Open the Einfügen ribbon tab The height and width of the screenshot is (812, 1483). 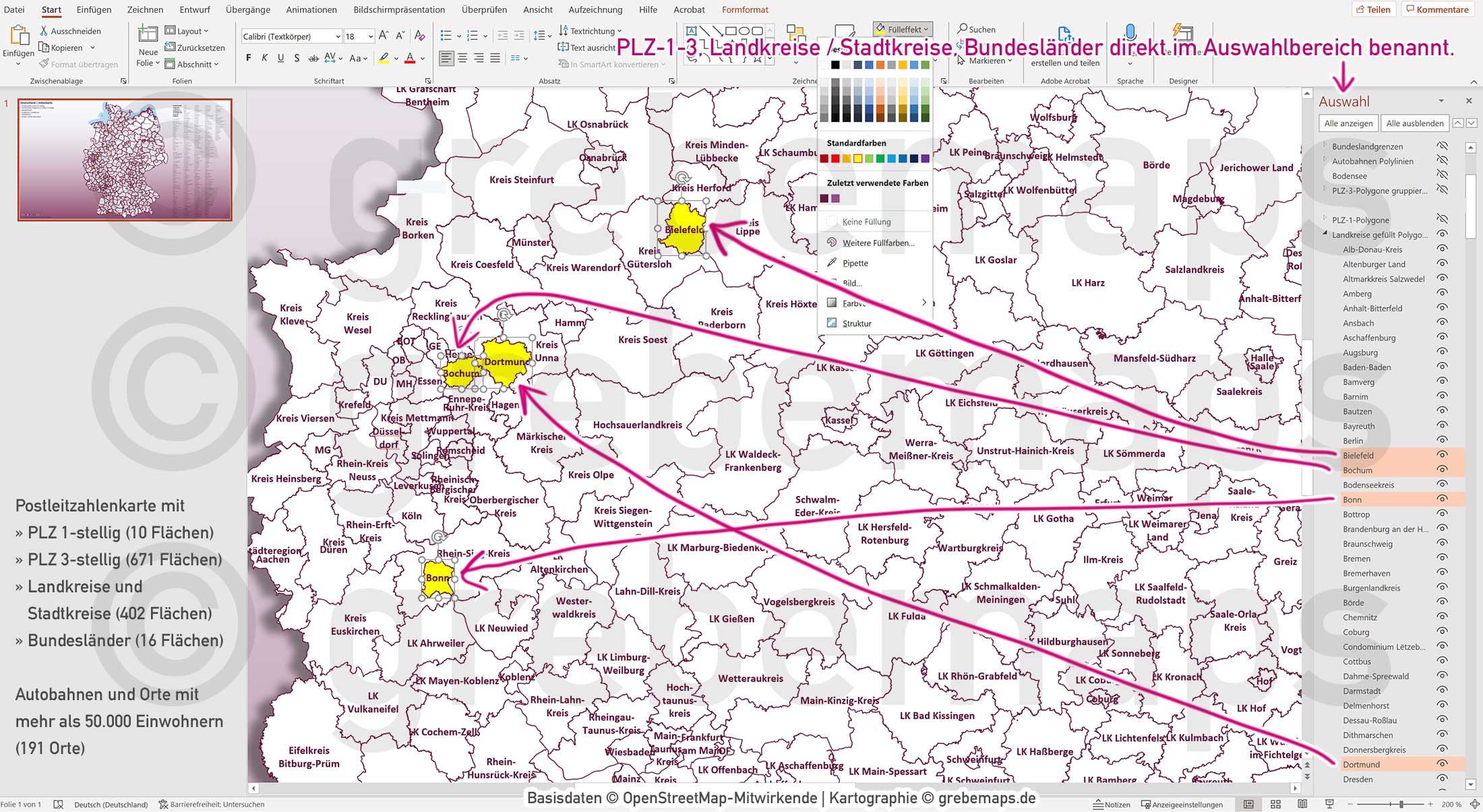pos(94,9)
